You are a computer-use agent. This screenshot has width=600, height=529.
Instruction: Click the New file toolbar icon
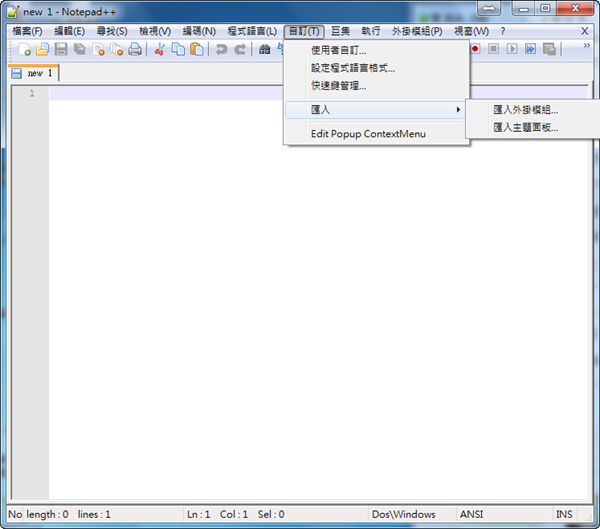(24, 49)
